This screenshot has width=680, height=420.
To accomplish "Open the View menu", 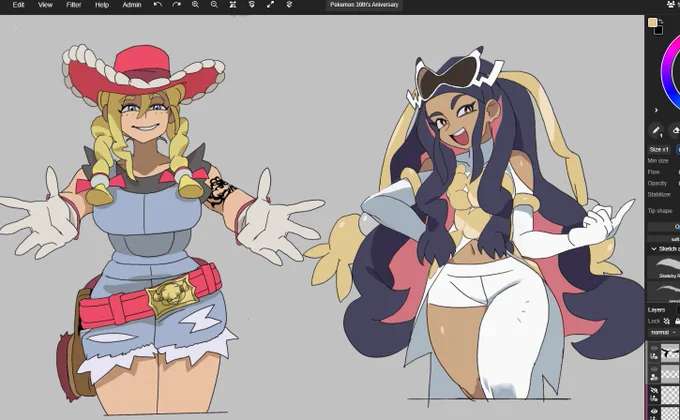I will point(45,5).
